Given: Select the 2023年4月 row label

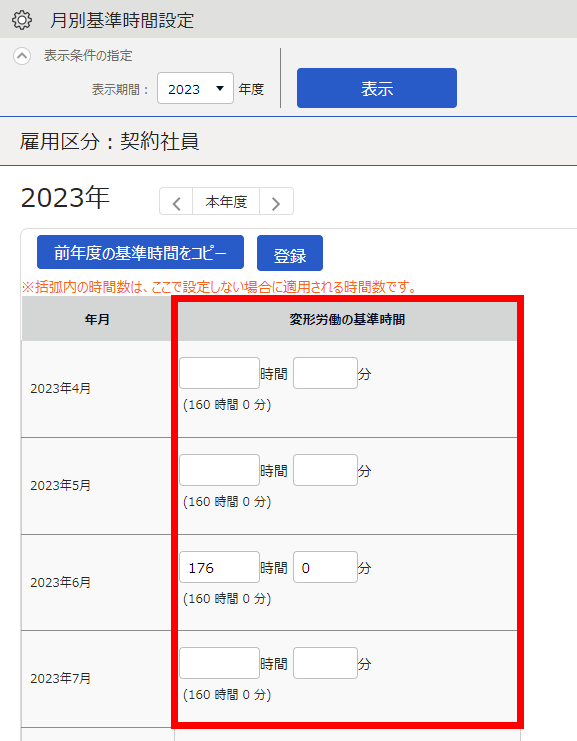Looking at the screenshot, I should pos(60,389).
